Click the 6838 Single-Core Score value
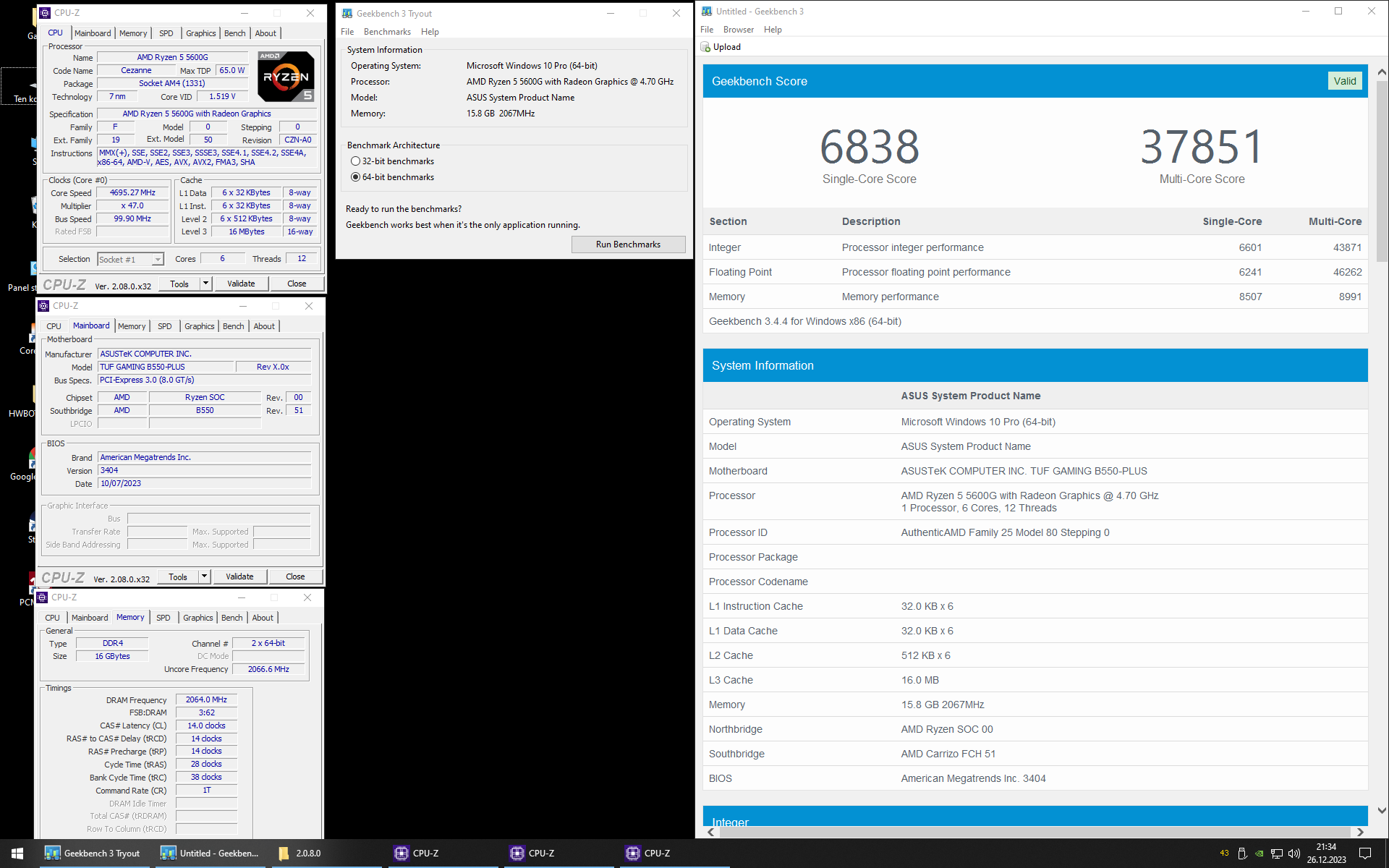Viewport: 1389px width, 868px height. [870, 147]
